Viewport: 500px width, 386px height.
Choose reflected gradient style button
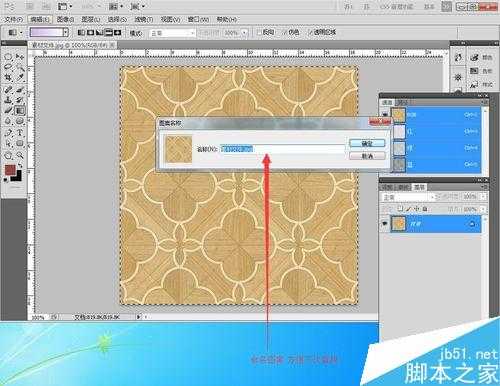(x=108, y=32)
